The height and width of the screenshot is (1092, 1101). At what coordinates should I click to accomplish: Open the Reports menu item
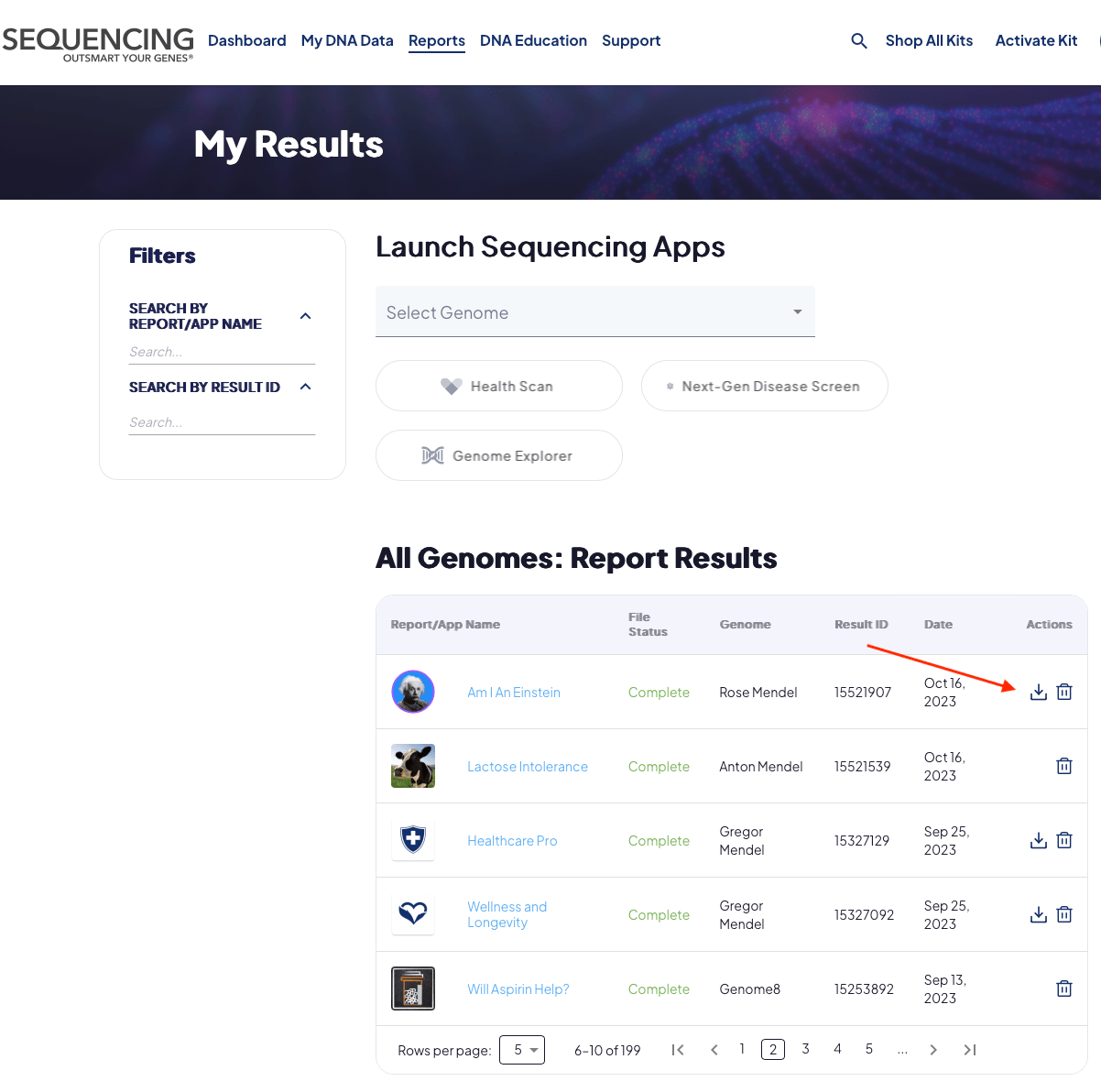(437, 40)
